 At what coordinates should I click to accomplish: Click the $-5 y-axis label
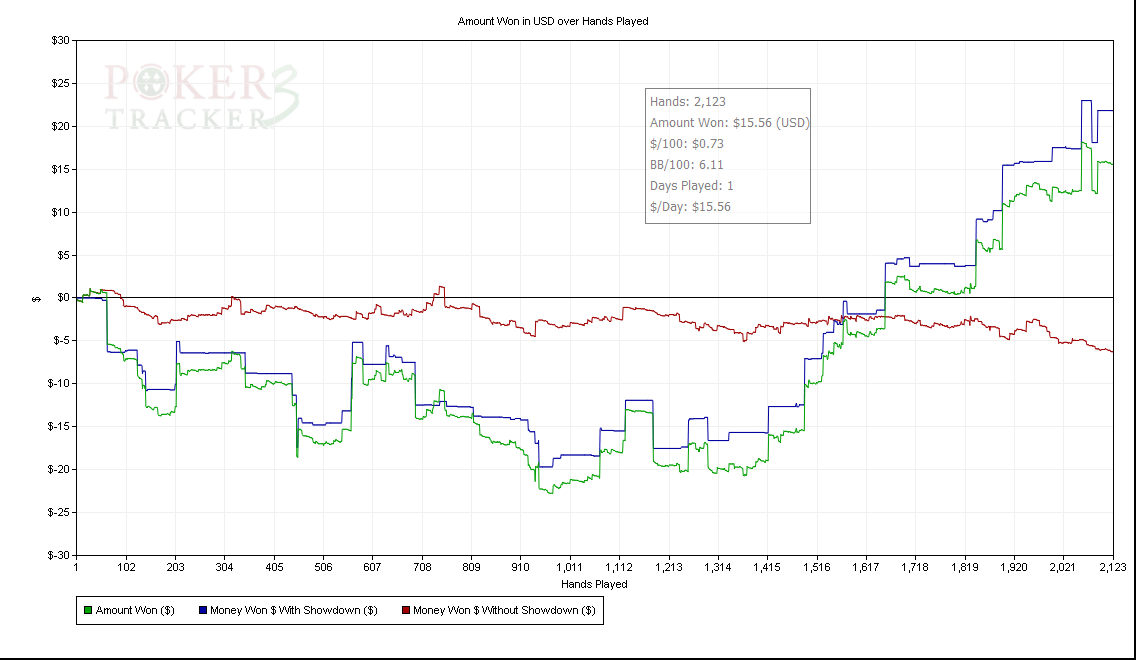(x=62, y=341)
